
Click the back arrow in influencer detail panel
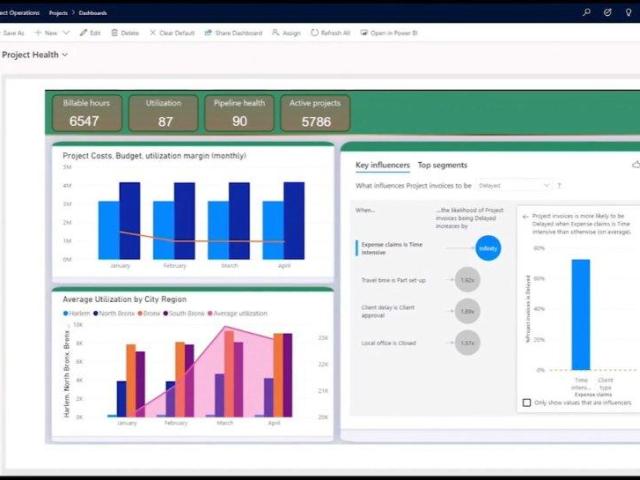[525, 216]
